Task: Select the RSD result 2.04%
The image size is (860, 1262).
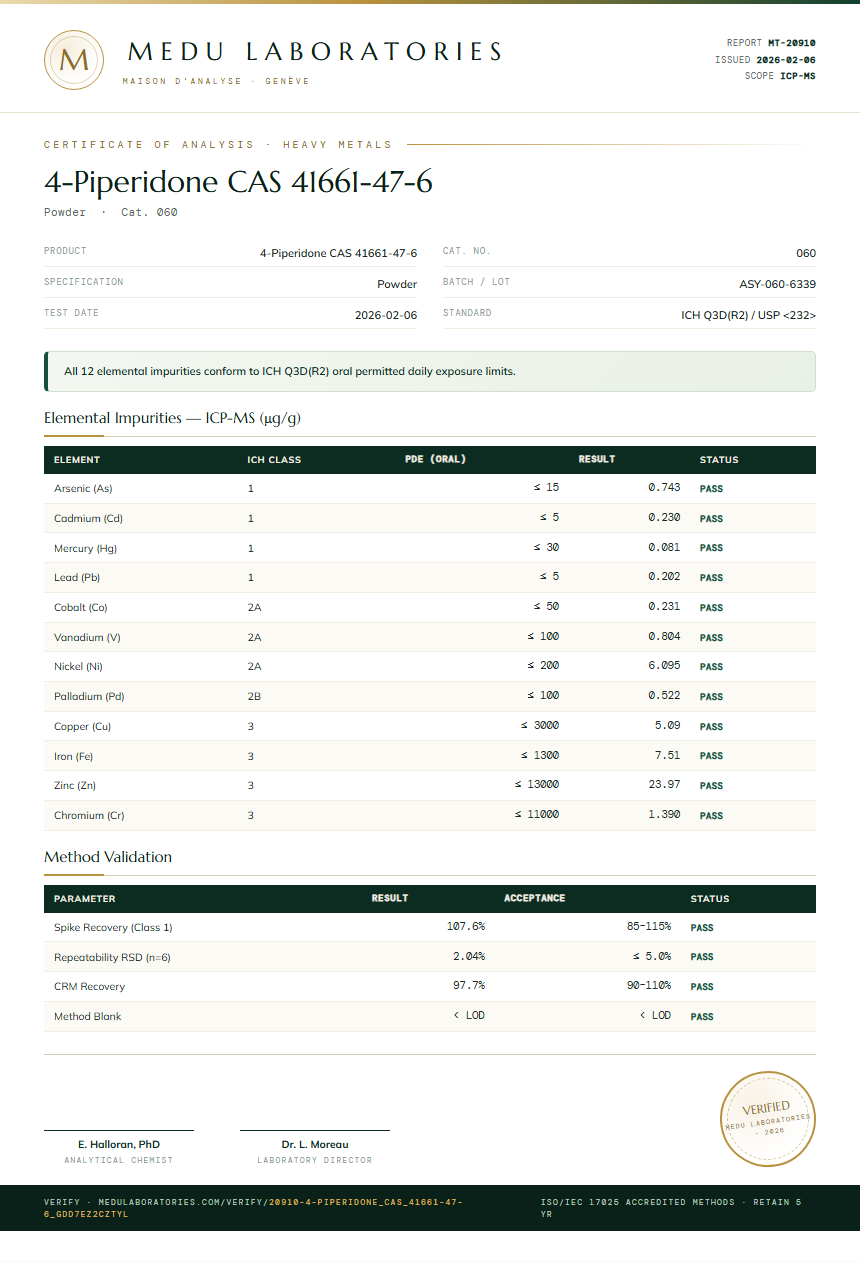Action: 469,956
